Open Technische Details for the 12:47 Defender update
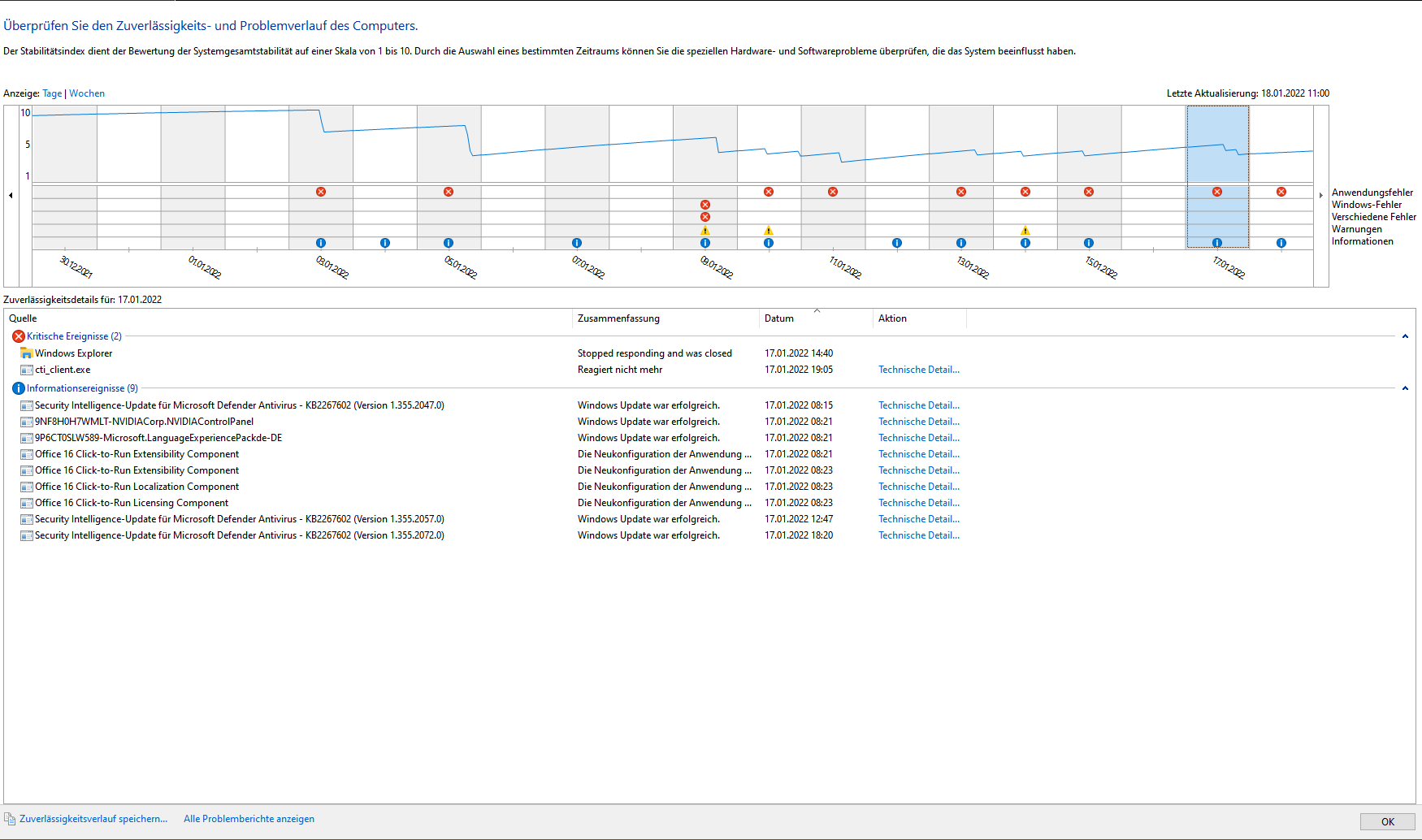1422x840 pixels. click(919, 519)
